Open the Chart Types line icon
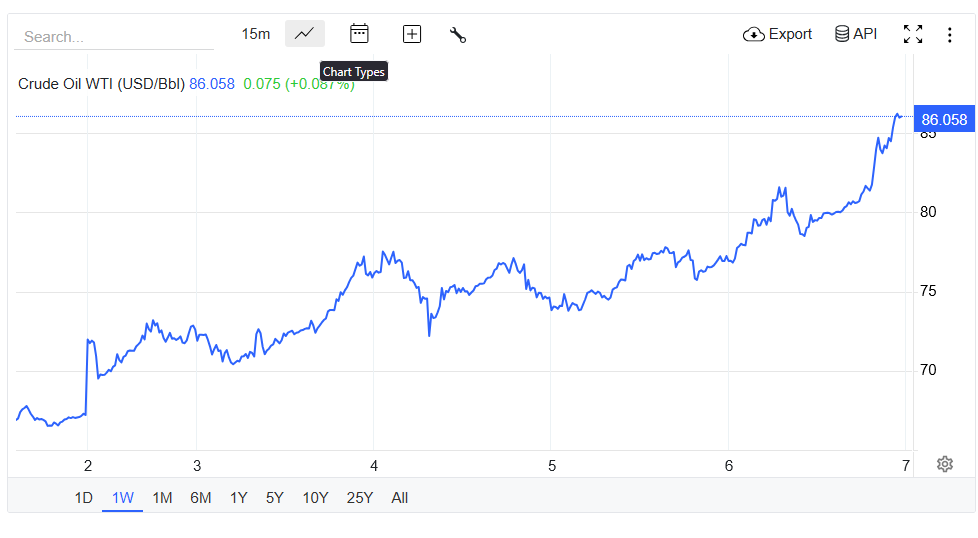 [x=304, y=34]
